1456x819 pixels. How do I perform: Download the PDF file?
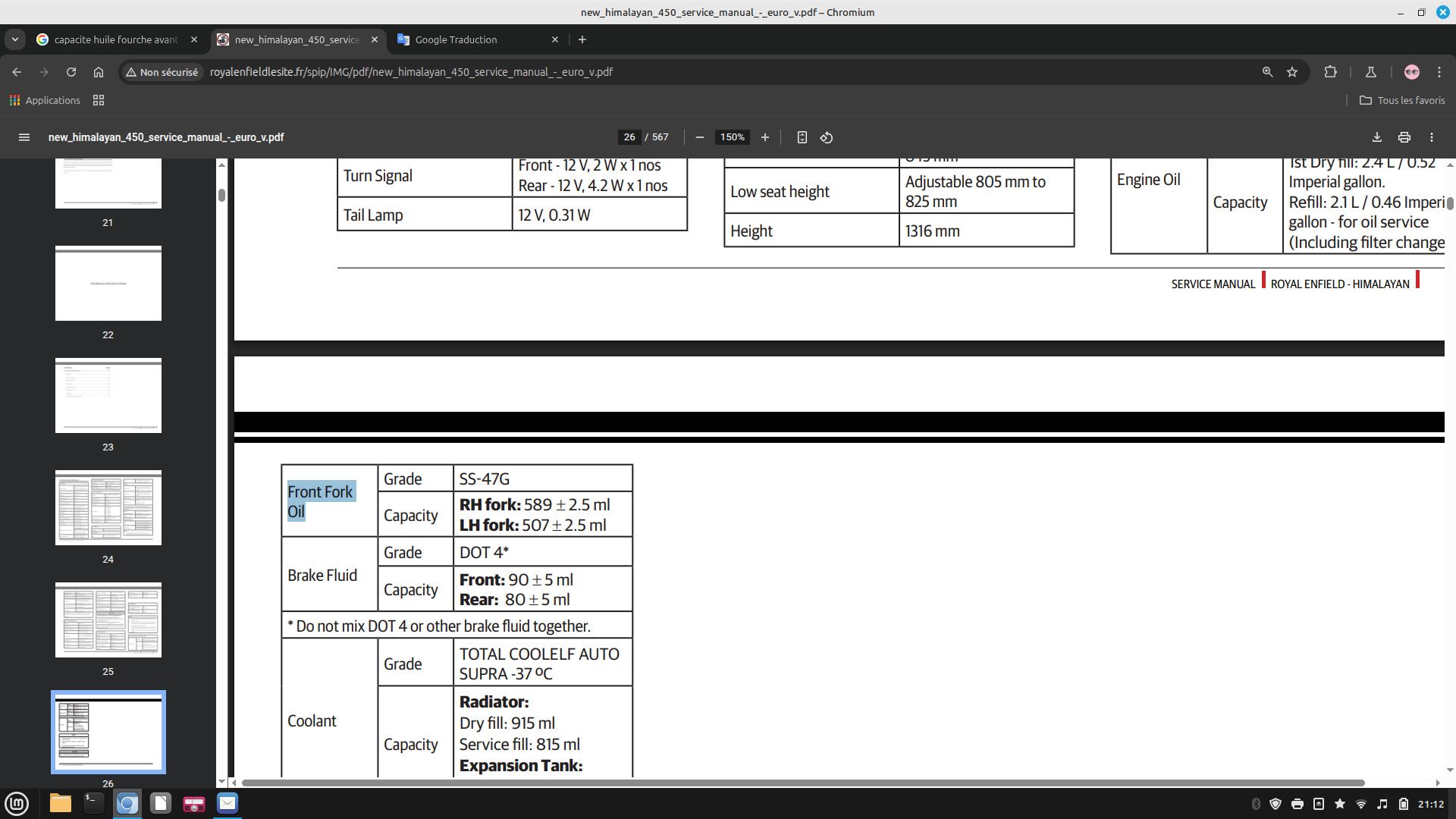point(1376,137)
